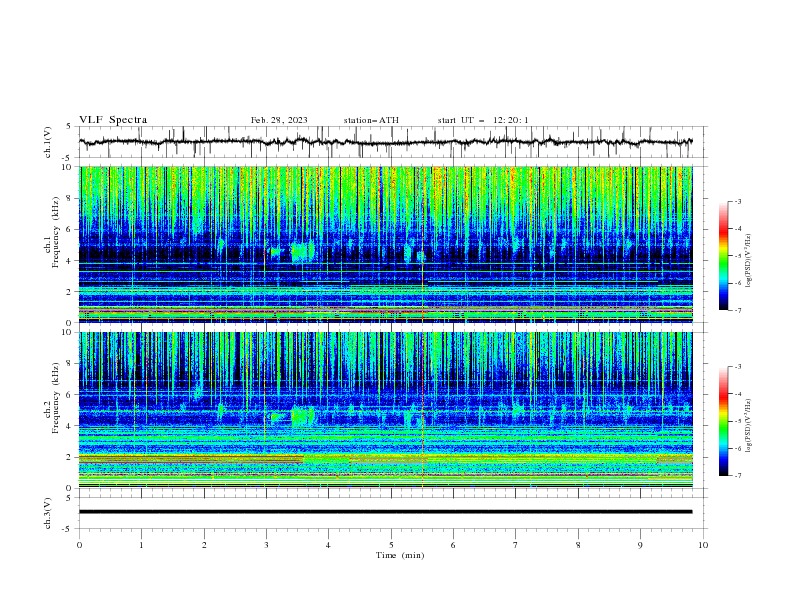
Task: Click the "-7" label on ch.1 color bar
Action: pyautogui.click(x=738, y=310)
